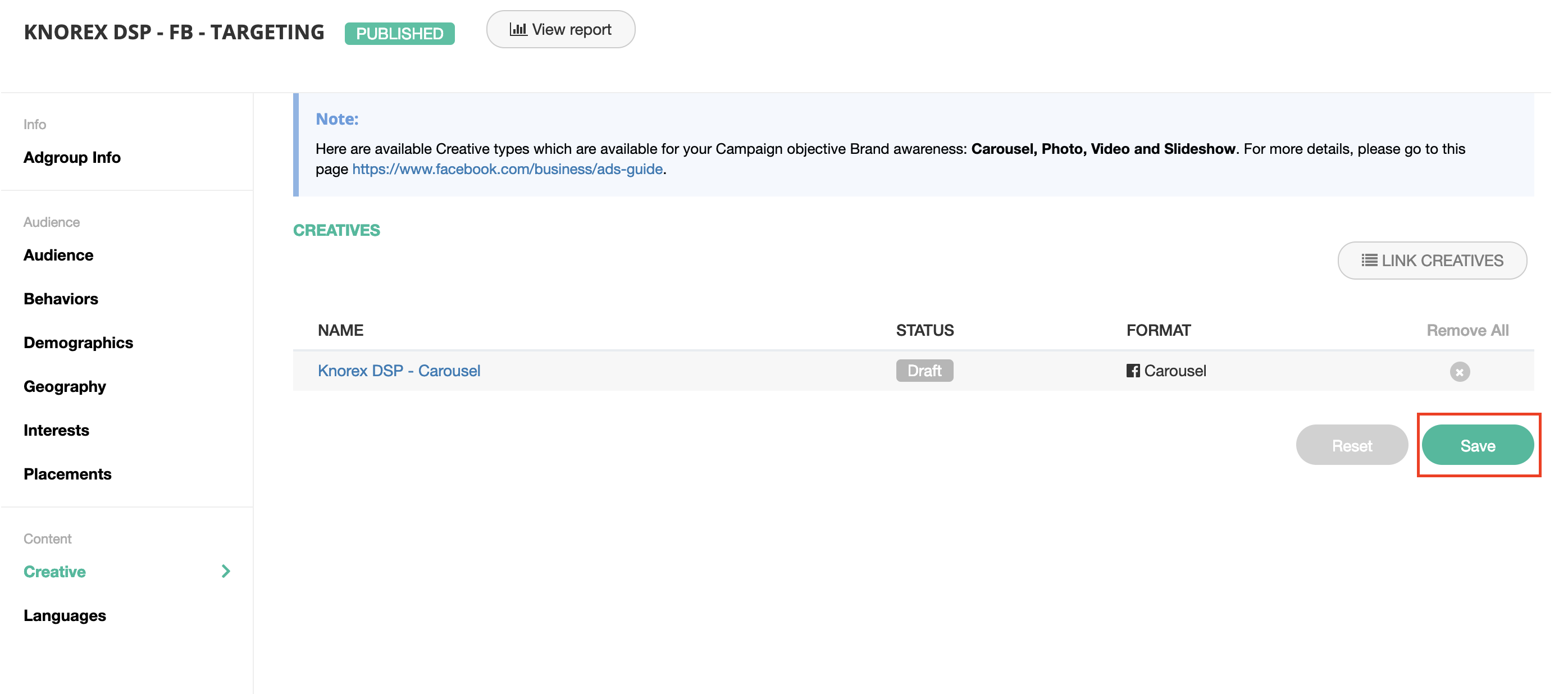Screen dimensions: 1568x694
Task: Click the Reset button
Action: 1351,446
